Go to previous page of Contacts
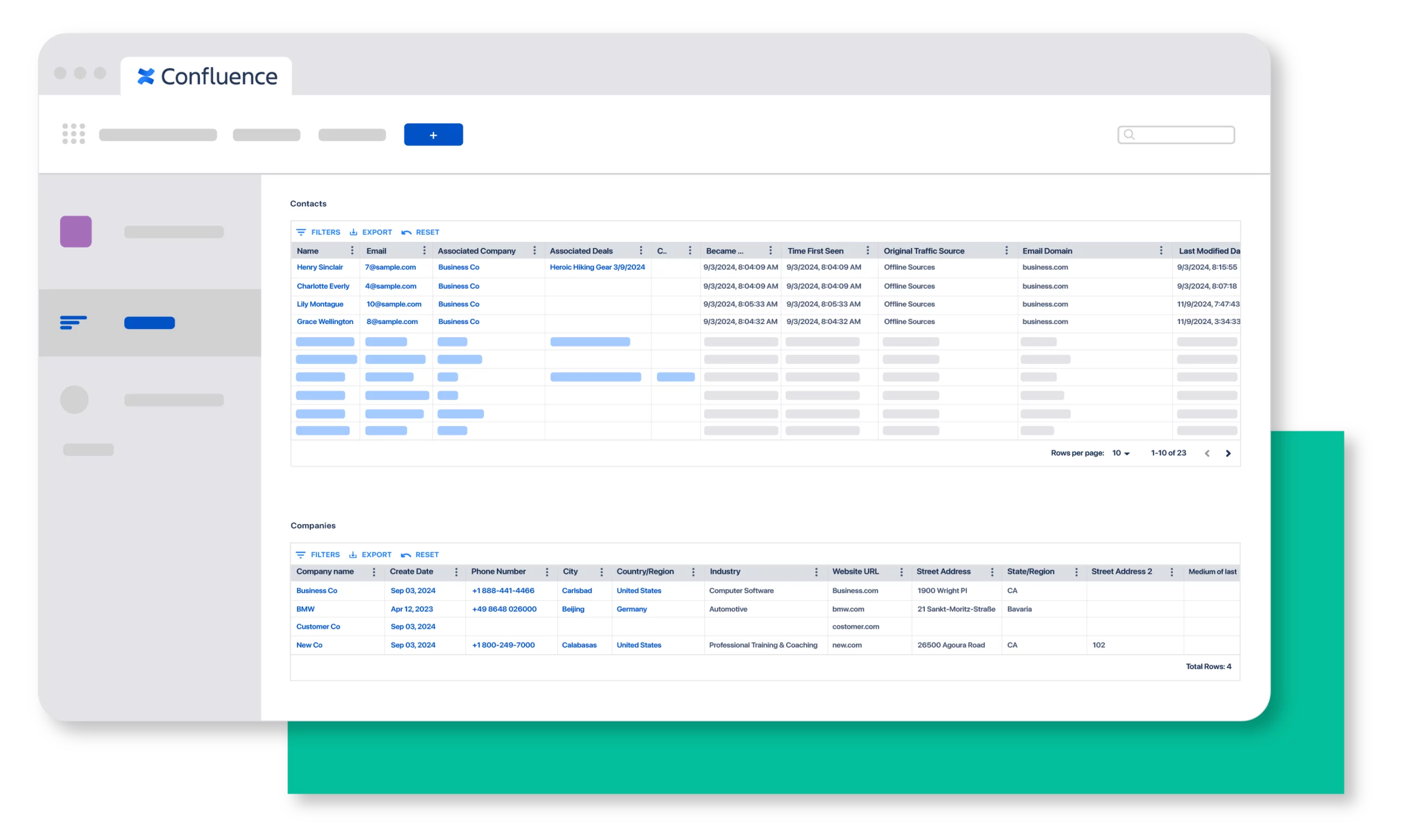This screenshot has width=1421, height=840. coord(1207,453)
